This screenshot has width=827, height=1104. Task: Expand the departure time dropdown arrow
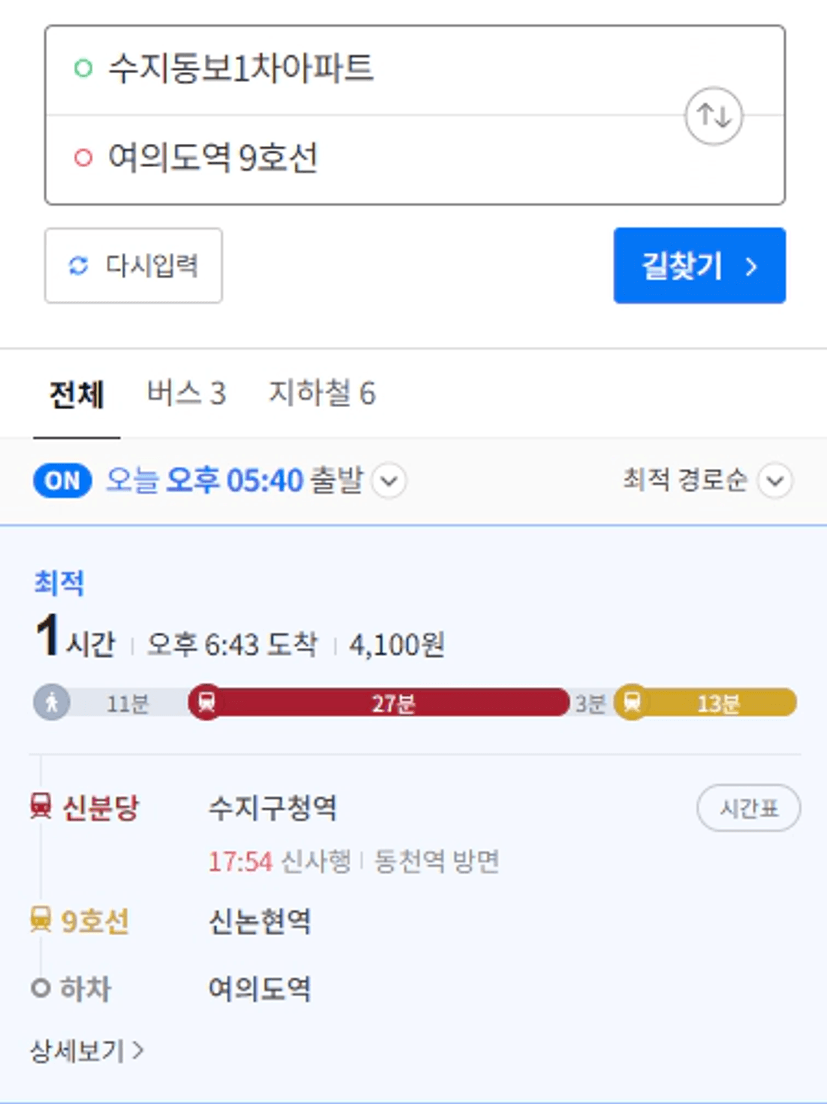(389, 482)
